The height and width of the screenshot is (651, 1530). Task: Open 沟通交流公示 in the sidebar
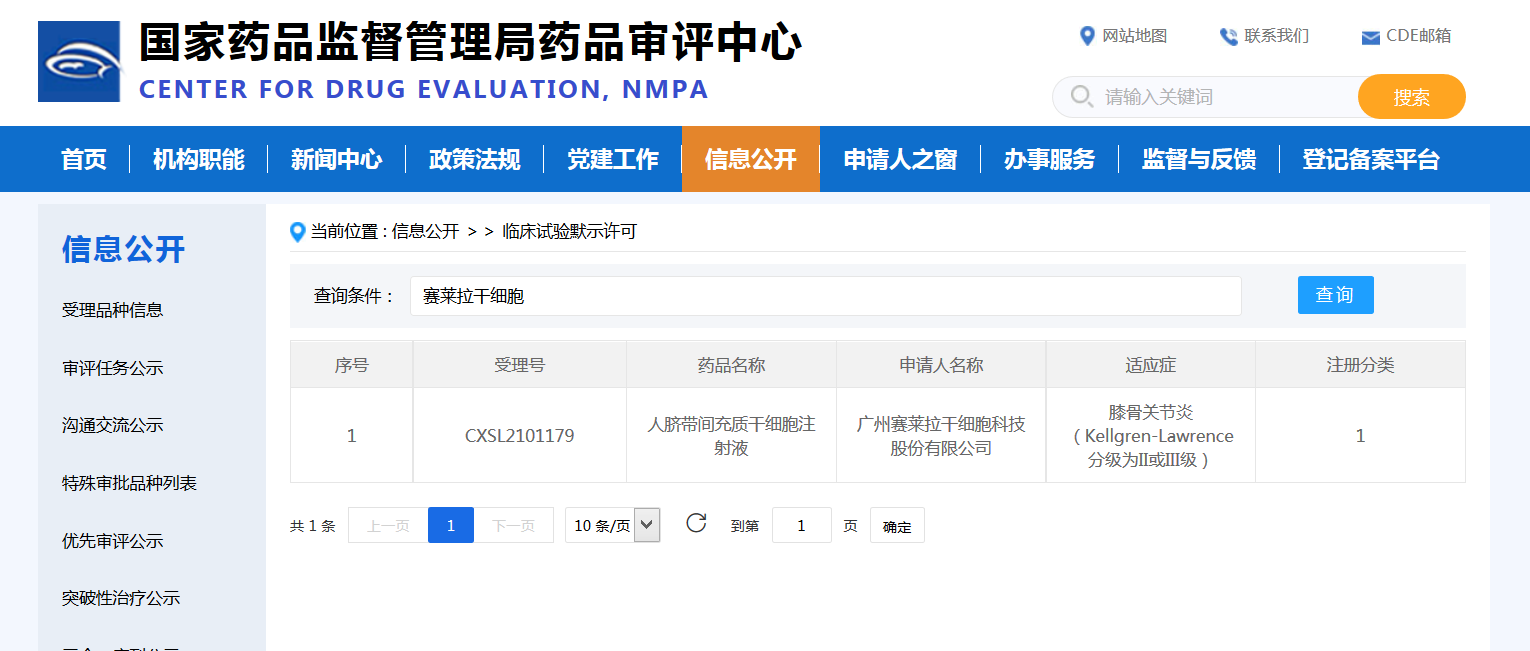[113, 425]
